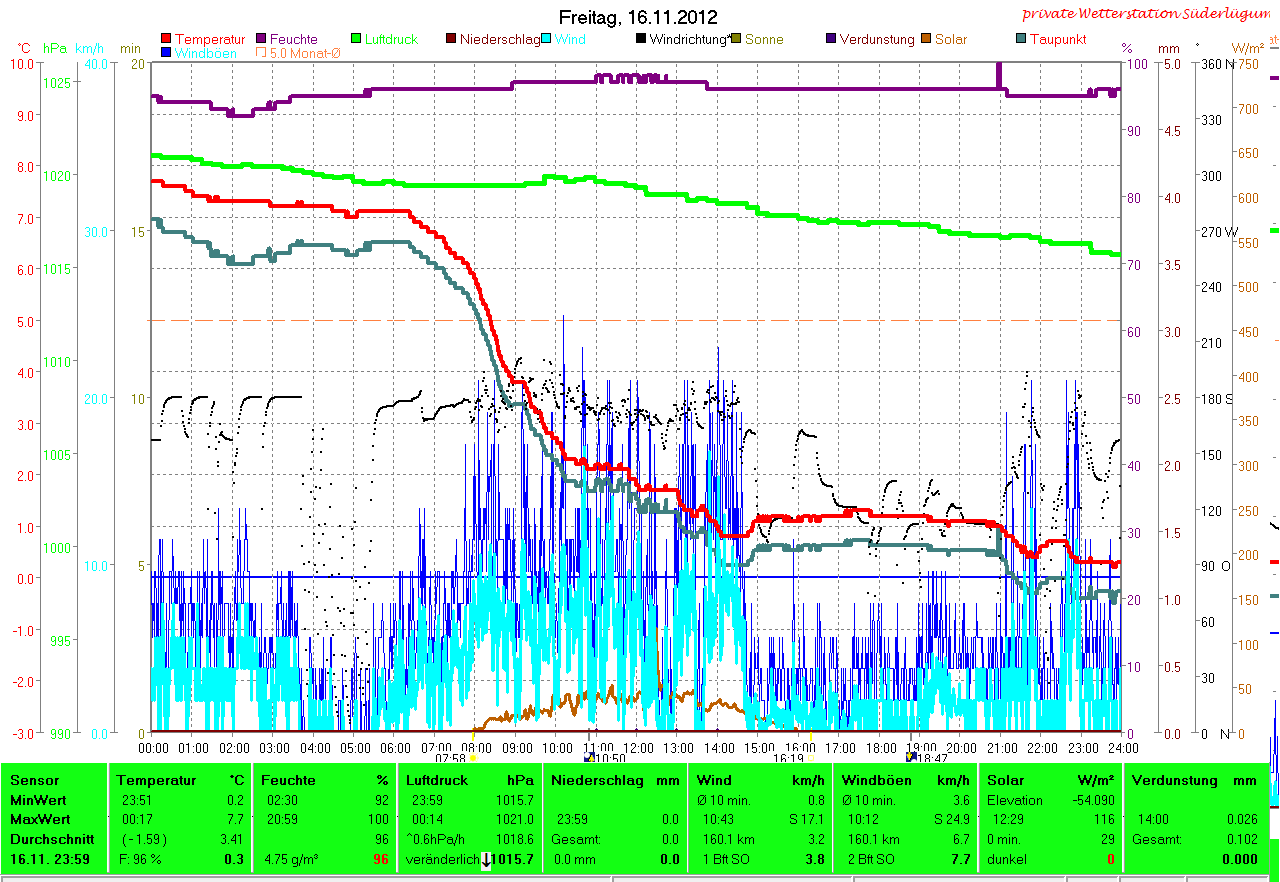Image resolution: width=1280 pixels, height=882 pixels.
Task: Click the teal Taupunkt legend square
Action: point(1021,39)
